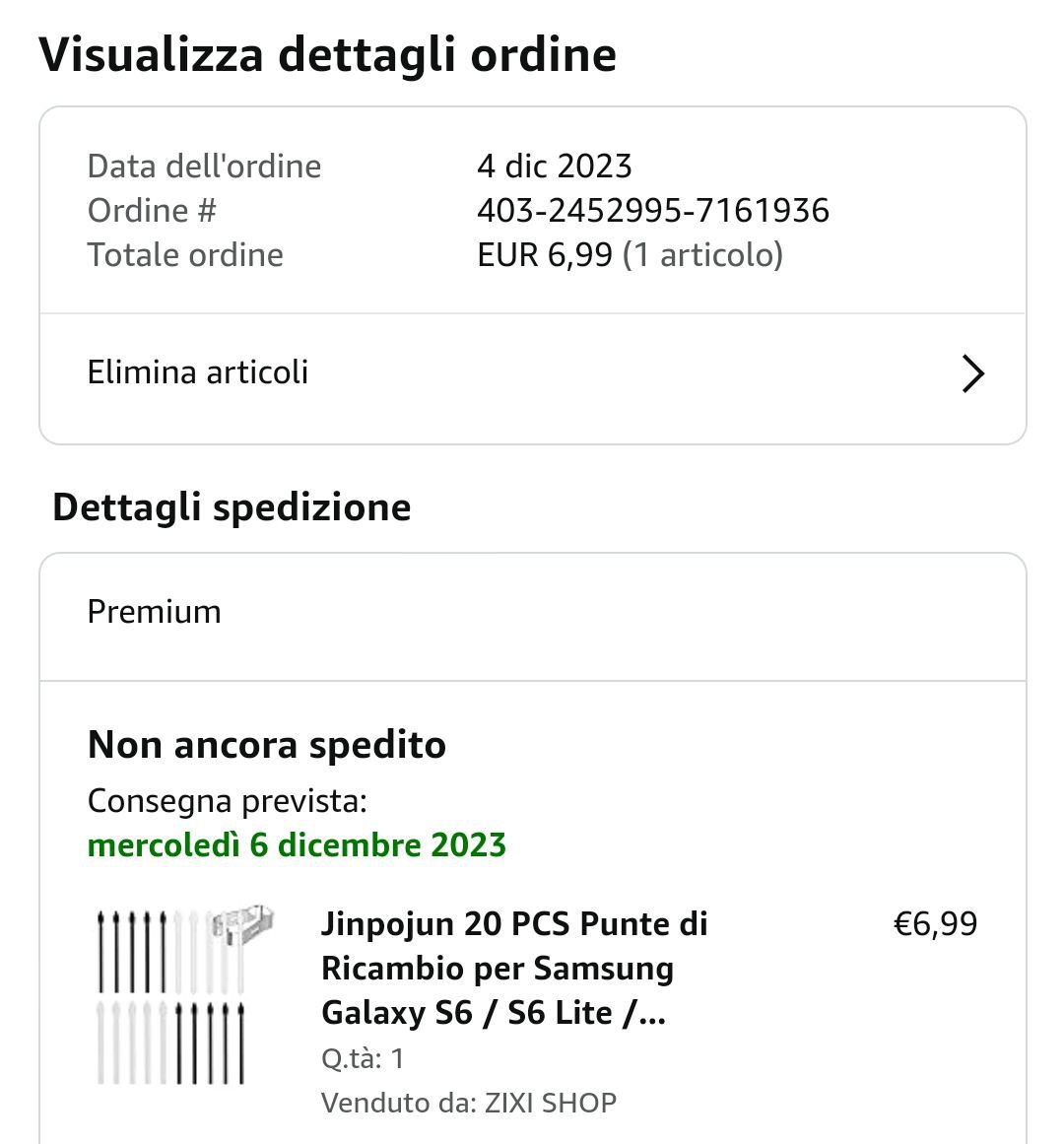Click the Non ancora spedito status
Viewport: 1064px width, 1144px height.
click(267, 745)
